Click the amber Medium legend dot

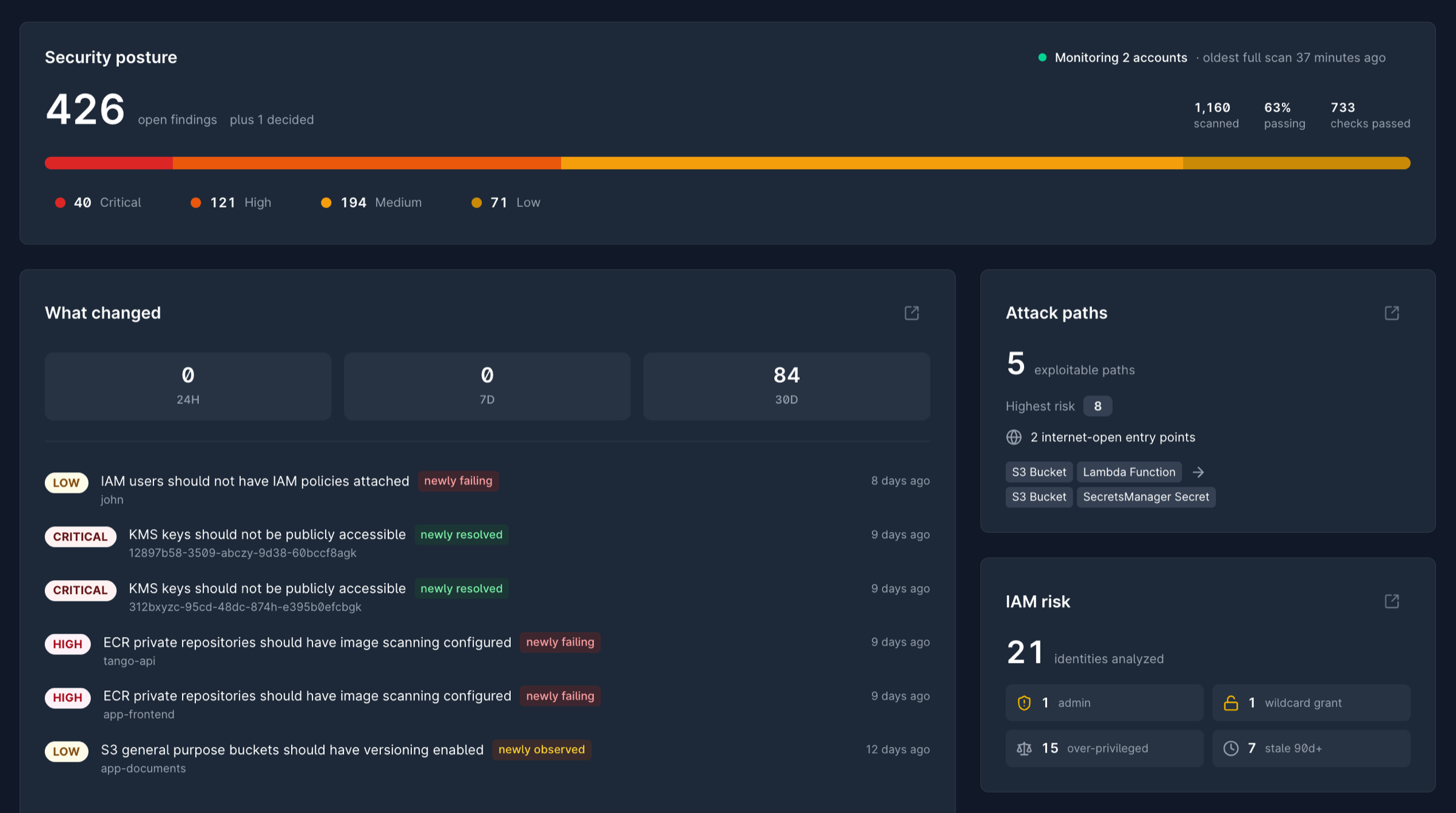326,203
